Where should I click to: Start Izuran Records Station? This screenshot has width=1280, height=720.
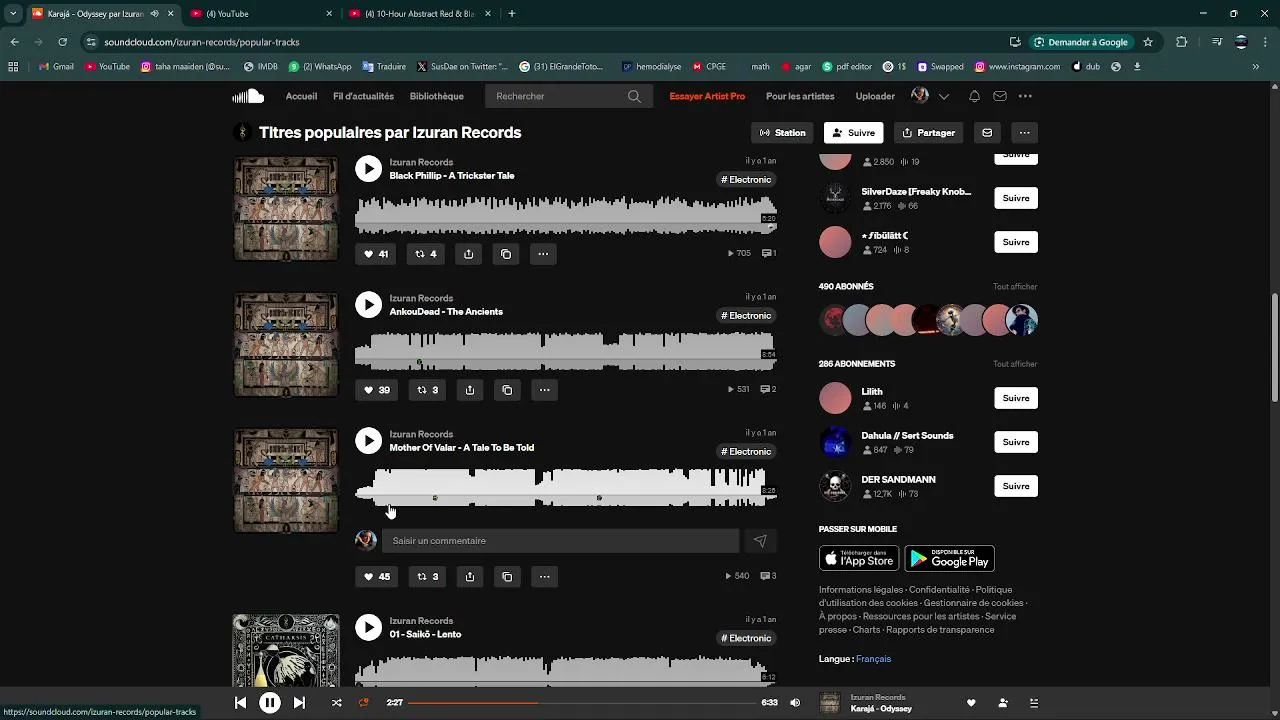[782, 133]
